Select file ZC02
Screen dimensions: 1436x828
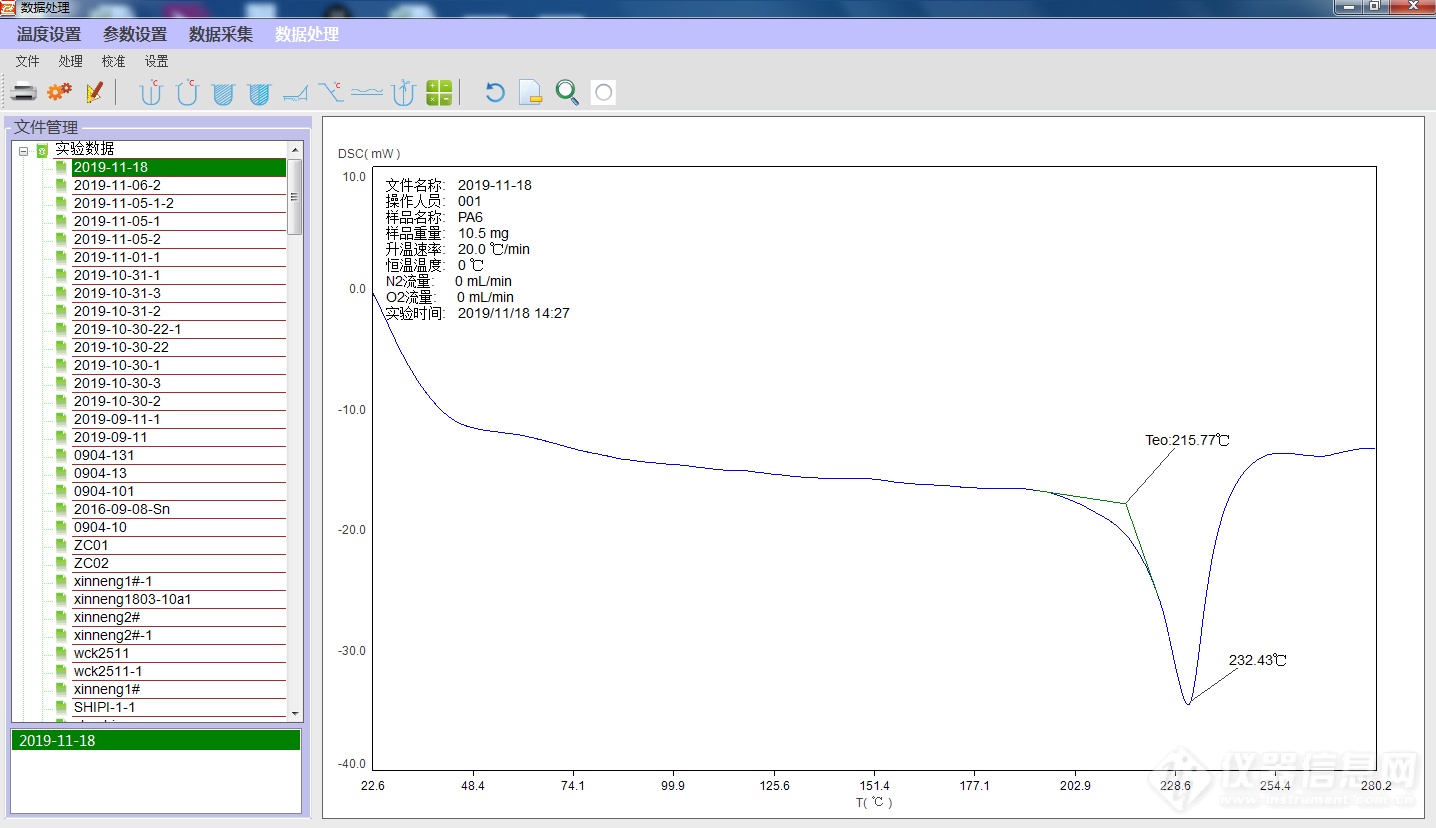point(179,563)
